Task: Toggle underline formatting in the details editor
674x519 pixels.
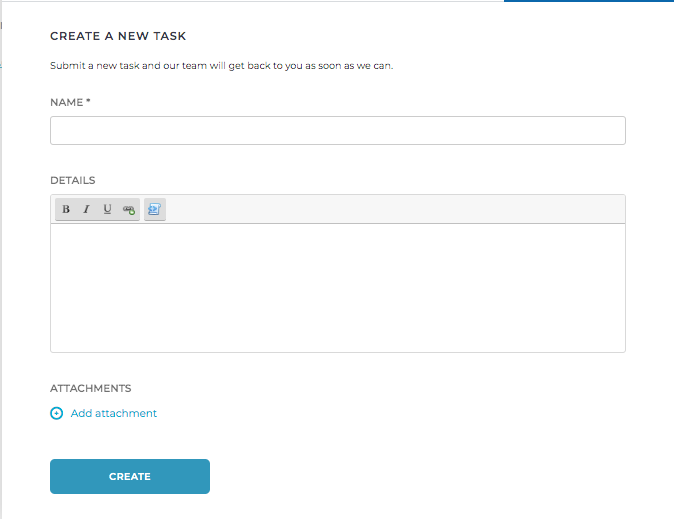Action: [107, 210]
